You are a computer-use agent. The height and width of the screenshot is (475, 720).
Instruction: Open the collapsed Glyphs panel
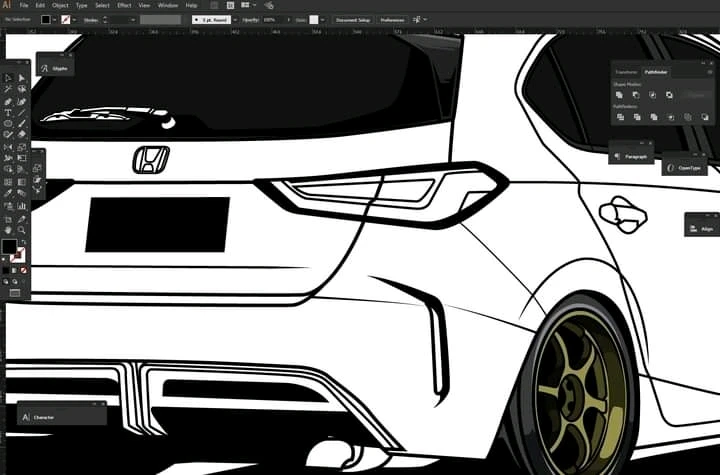point(54,68)
